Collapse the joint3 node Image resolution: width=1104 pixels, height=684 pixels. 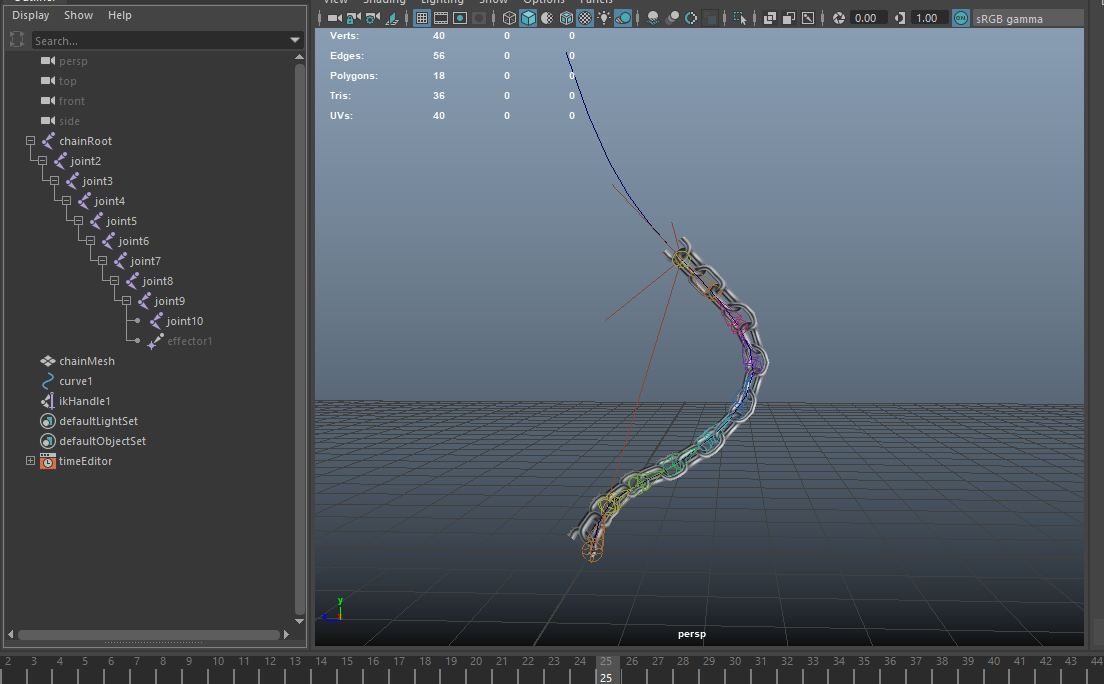[54, 181]
